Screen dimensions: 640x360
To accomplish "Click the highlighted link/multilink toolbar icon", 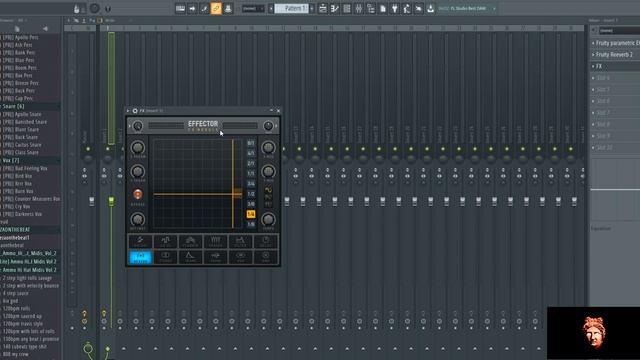I will [x=216, y=8].
